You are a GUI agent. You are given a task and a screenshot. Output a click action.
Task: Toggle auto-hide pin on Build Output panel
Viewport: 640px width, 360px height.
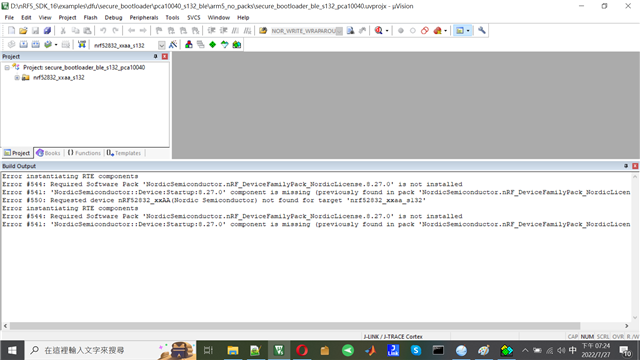[626, 166]
